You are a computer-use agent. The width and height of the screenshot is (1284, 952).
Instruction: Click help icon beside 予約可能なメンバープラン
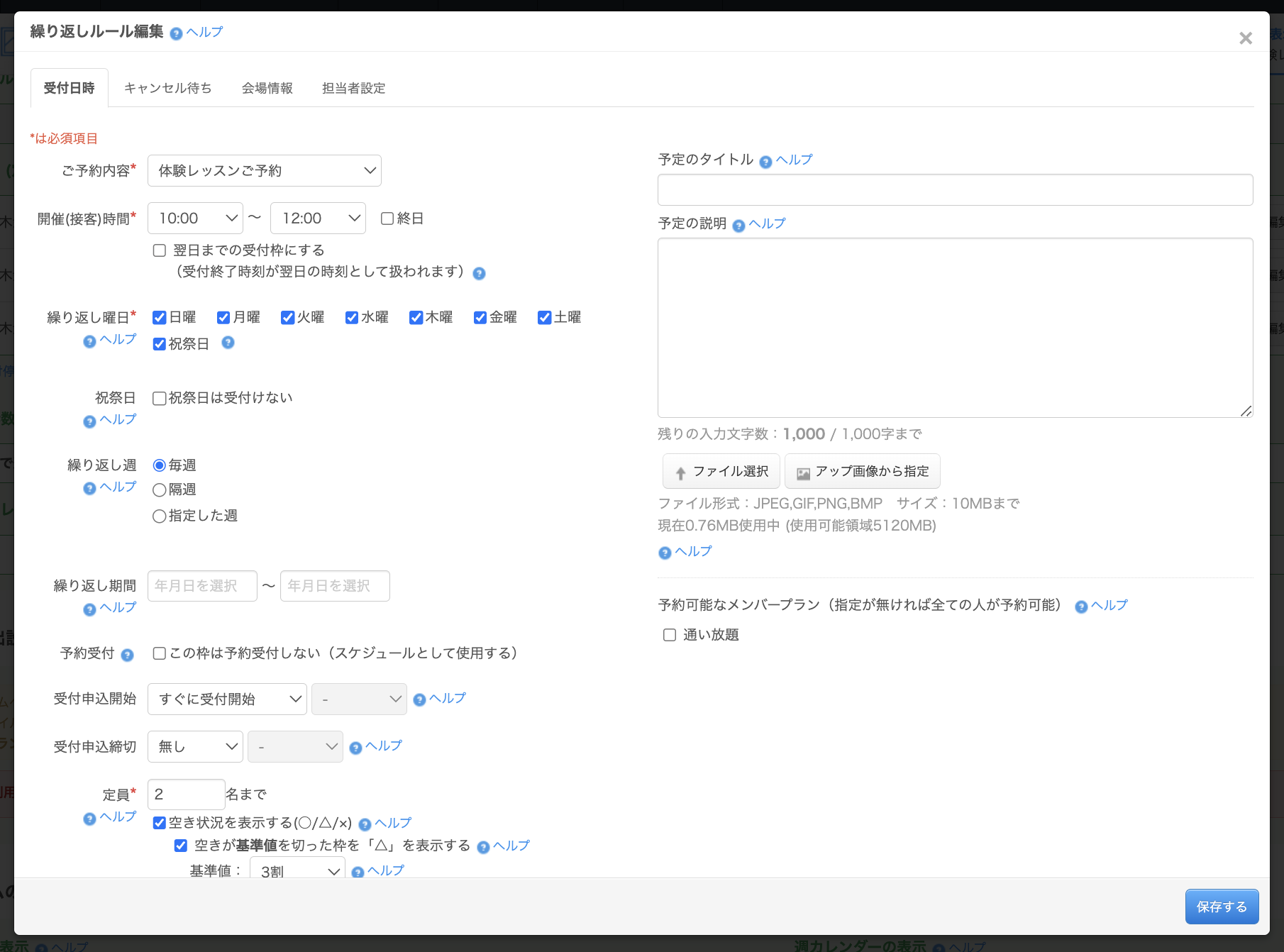pyautogui.click(x=1081, y=607)
